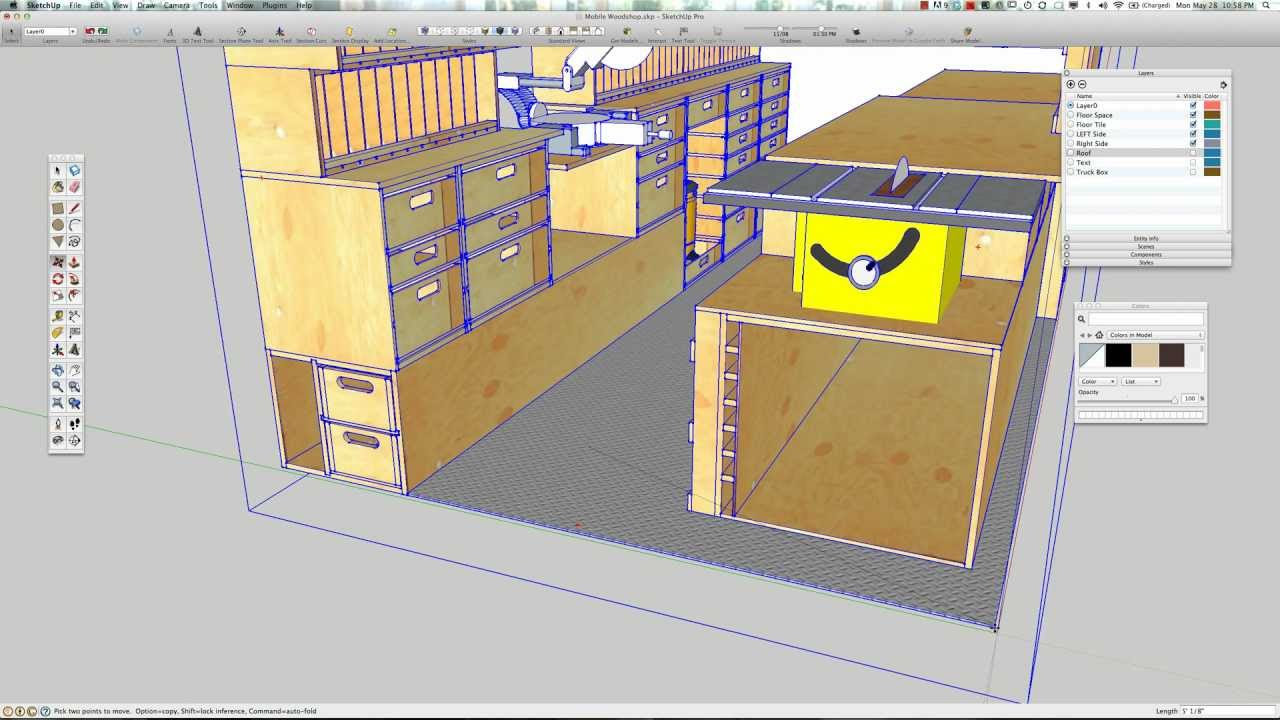Add a new layer with the plus button
The height and width of the screenshot is (720, 1280).
pyautogui.click(x=1071, y=84)
